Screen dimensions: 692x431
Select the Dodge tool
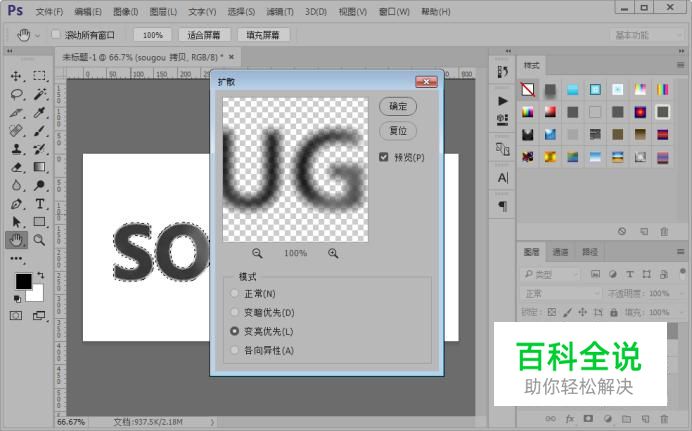(39, 185)
